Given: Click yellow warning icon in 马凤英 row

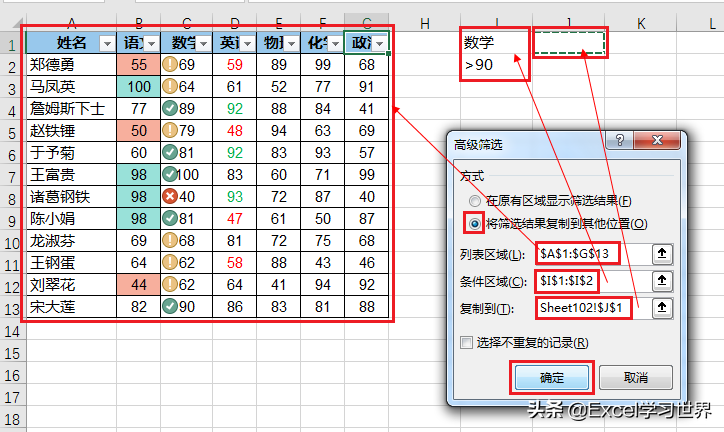Looking at the screenshot, I should (x=170, y=86).
